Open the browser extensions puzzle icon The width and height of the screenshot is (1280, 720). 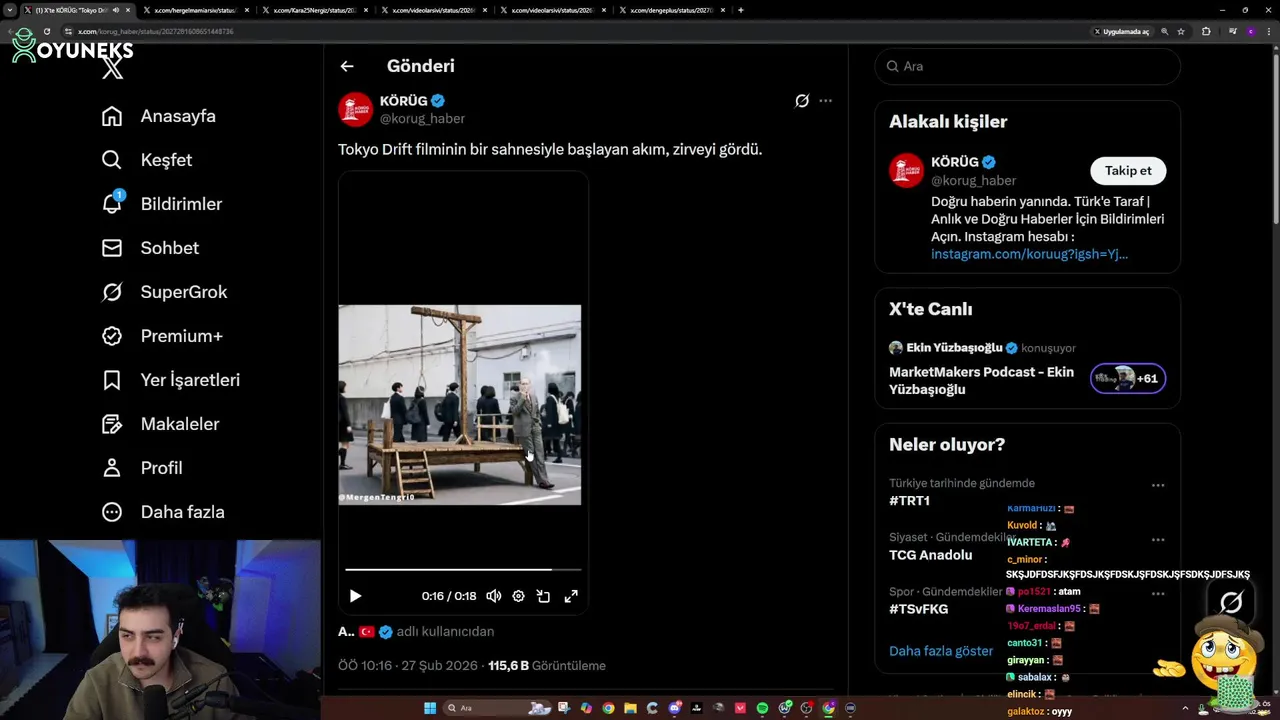point(1206,31)
